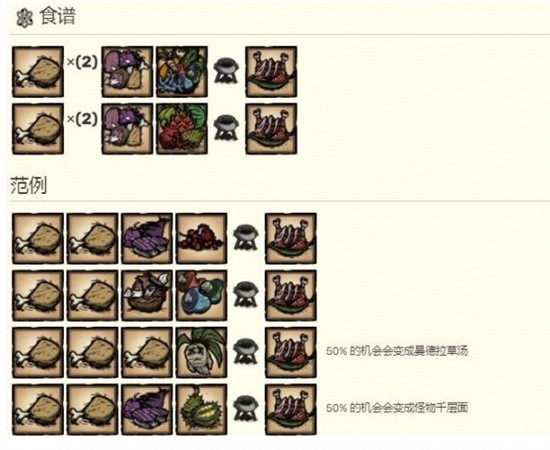Click crock pot icon after the berries
The width and height of the screenshot is (550, 450).
coord(246,237)
